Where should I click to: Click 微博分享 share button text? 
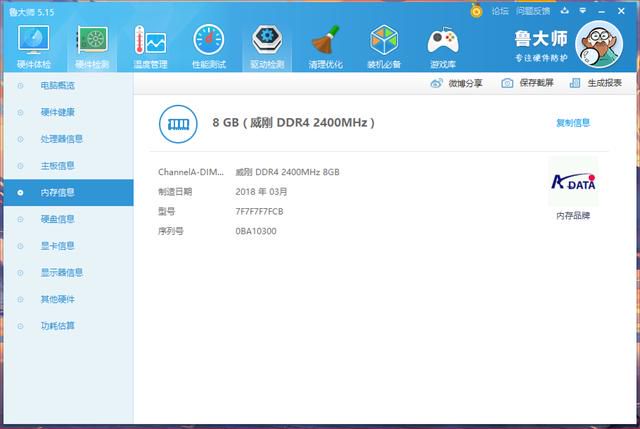tap(465, 83)
